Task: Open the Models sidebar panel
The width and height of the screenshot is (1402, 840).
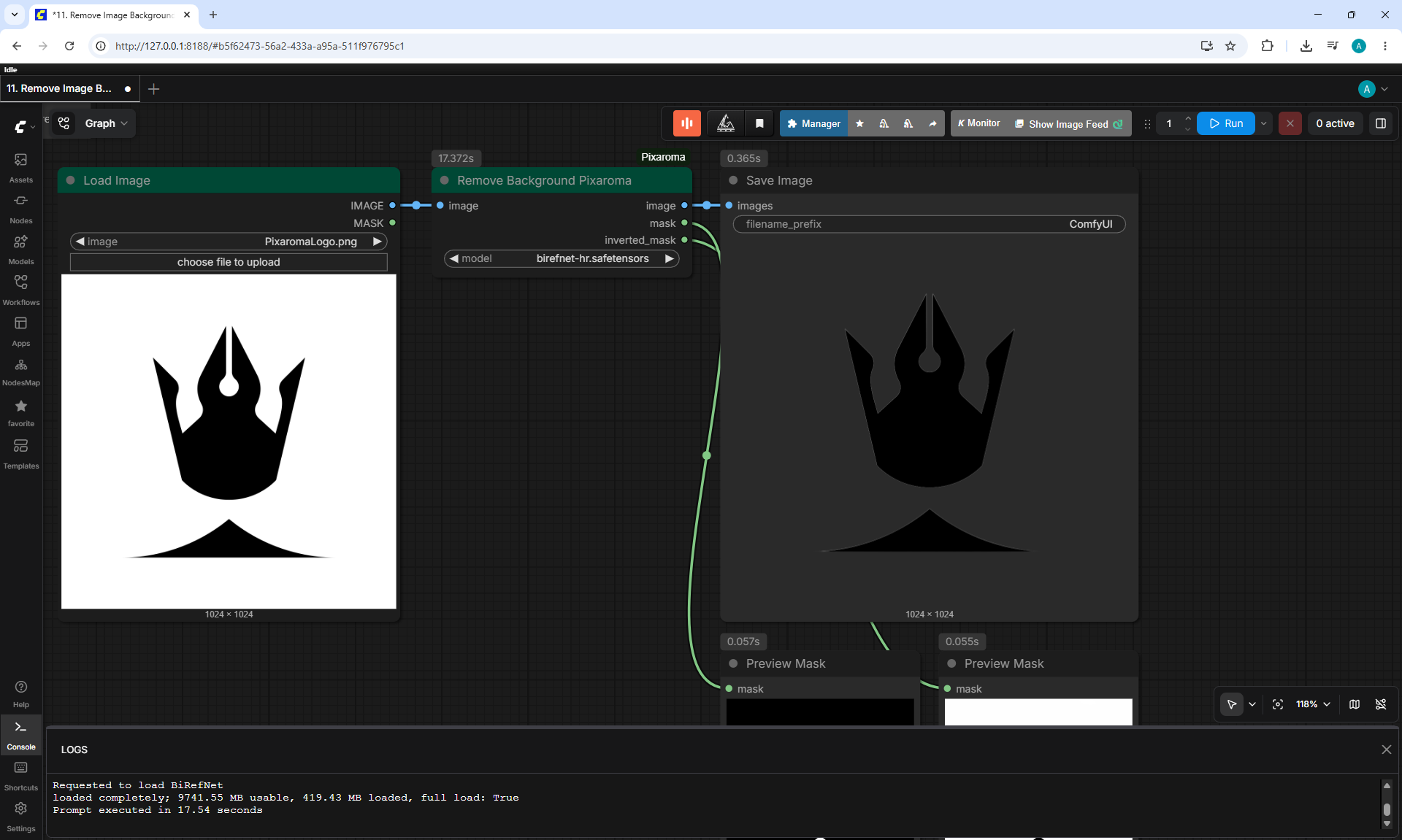Action: [x=20, y=250]
